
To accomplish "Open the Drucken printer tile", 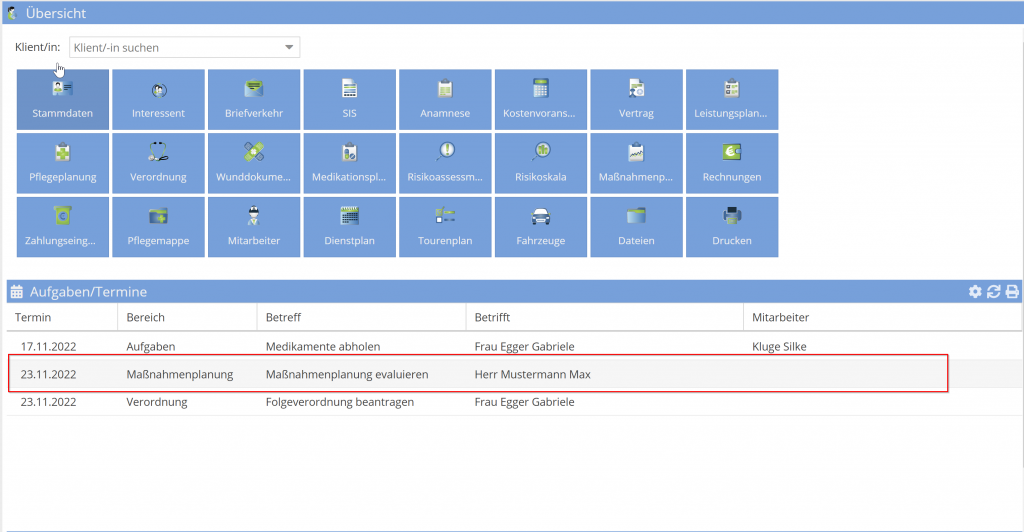I will click(x=732, y=227).
